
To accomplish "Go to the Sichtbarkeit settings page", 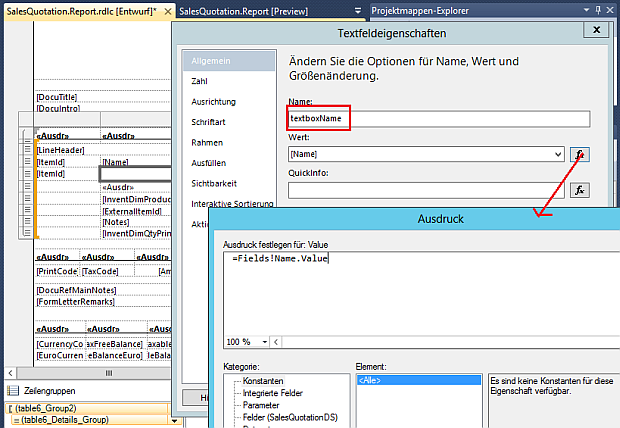I will (214, 183).
